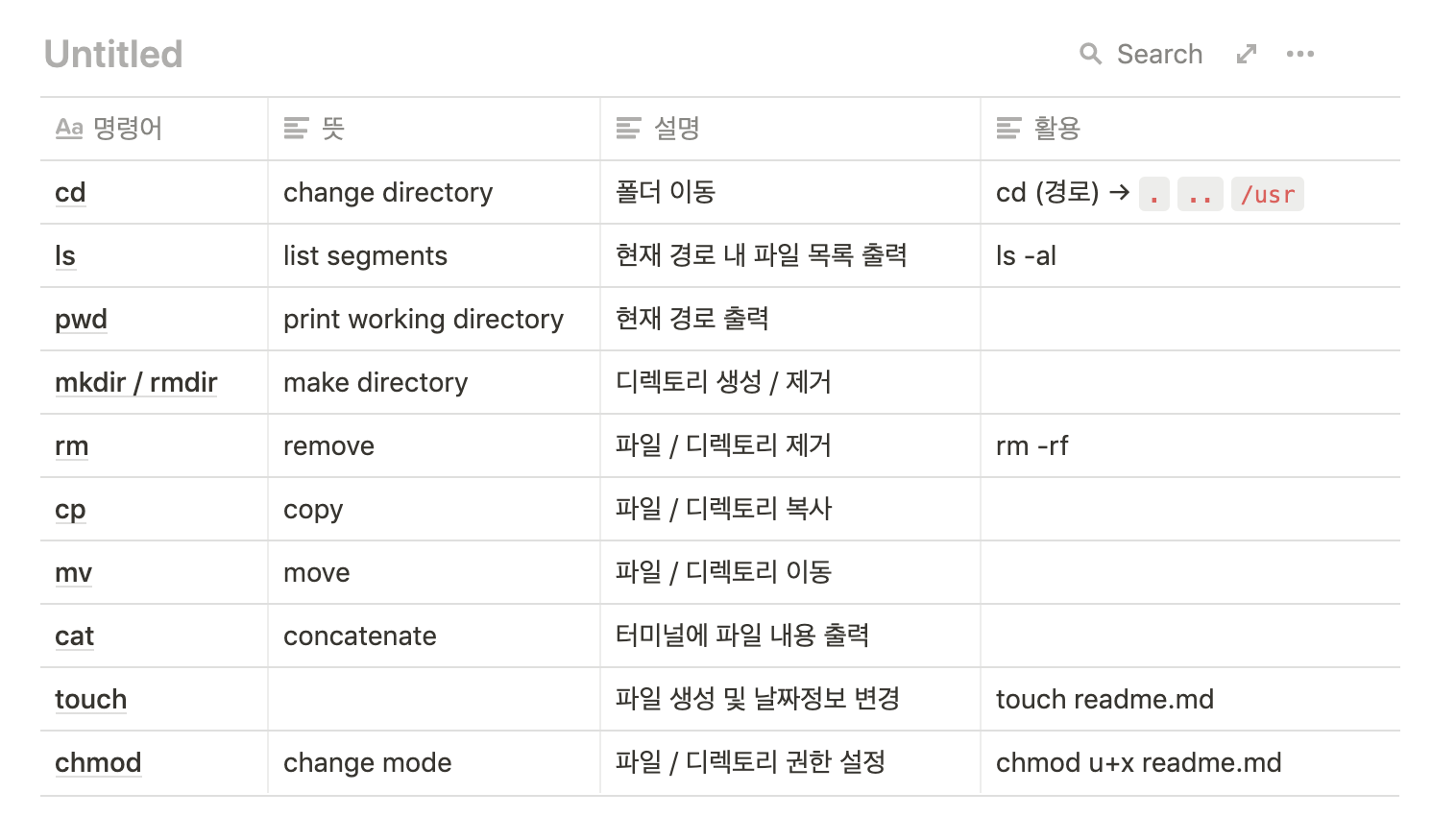Open the 설명 column header menu
This screenshot has width=1456, height=816.
point(790,129)
